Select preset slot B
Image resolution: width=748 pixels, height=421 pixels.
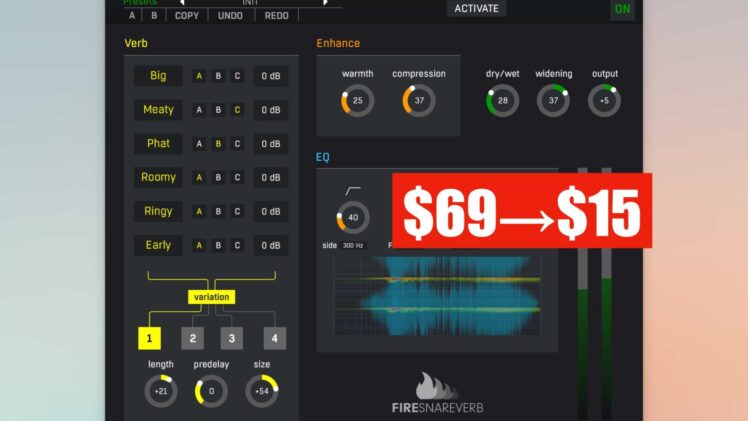(x=154, y=16)
